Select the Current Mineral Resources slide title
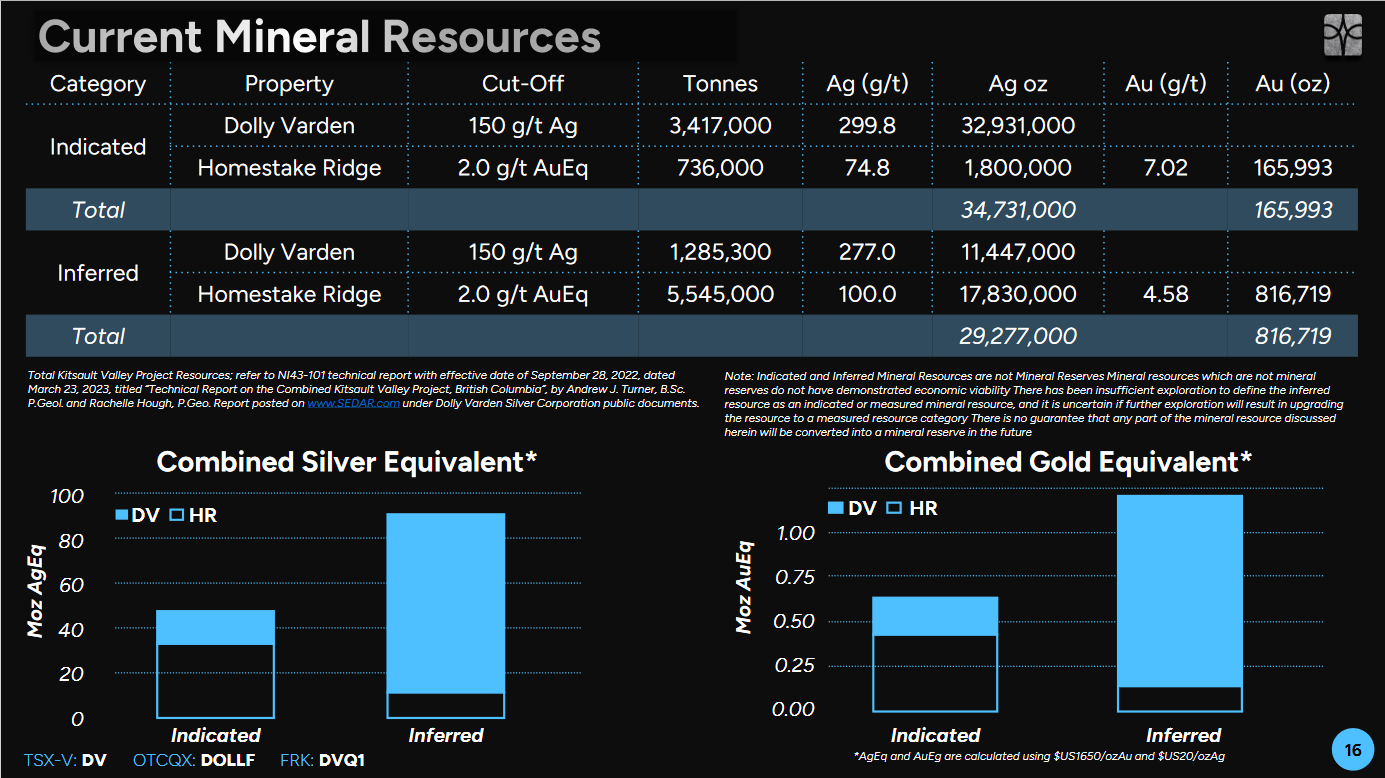 click(x=319, y=37)
